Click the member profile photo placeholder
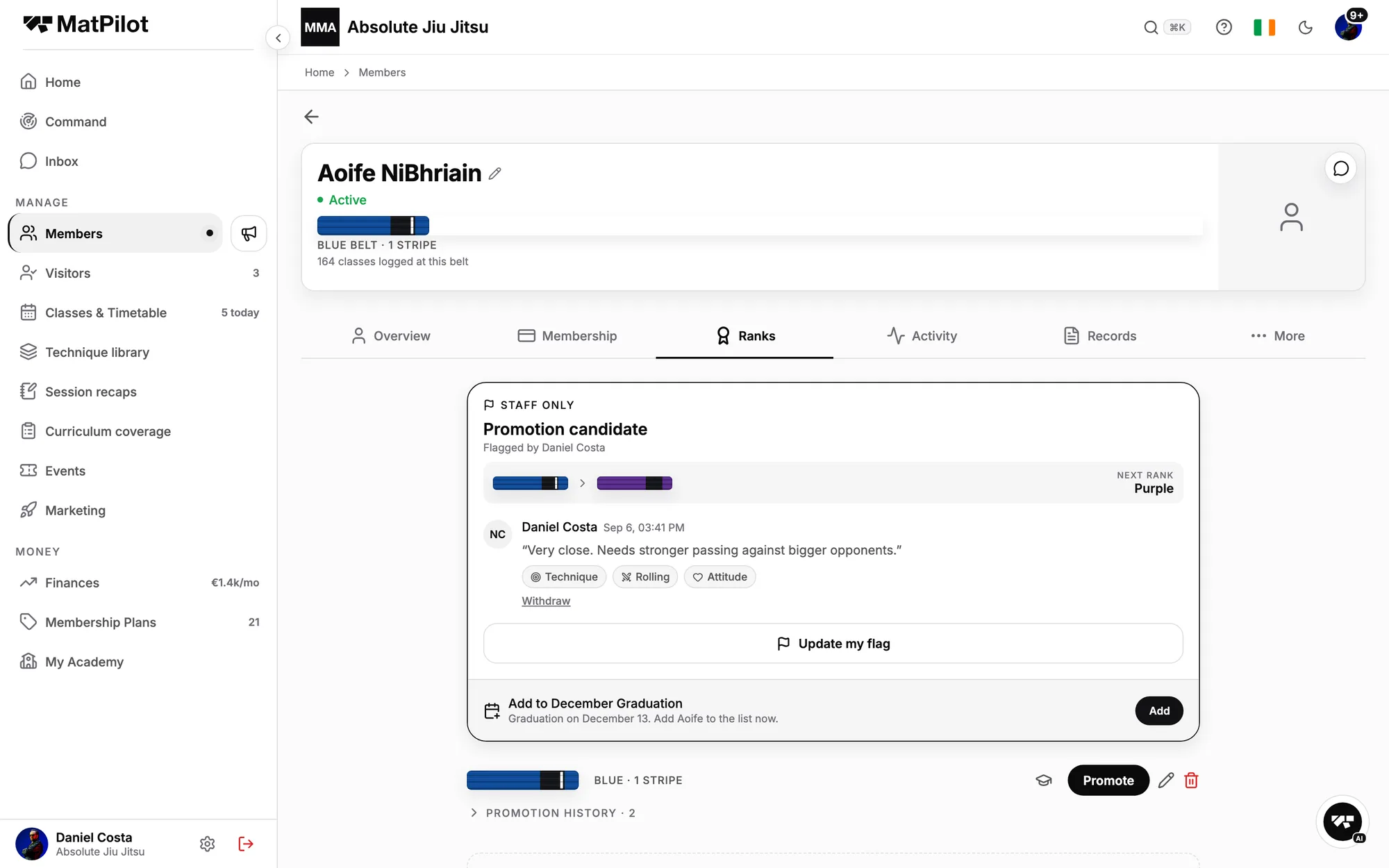 (1292, 217)
